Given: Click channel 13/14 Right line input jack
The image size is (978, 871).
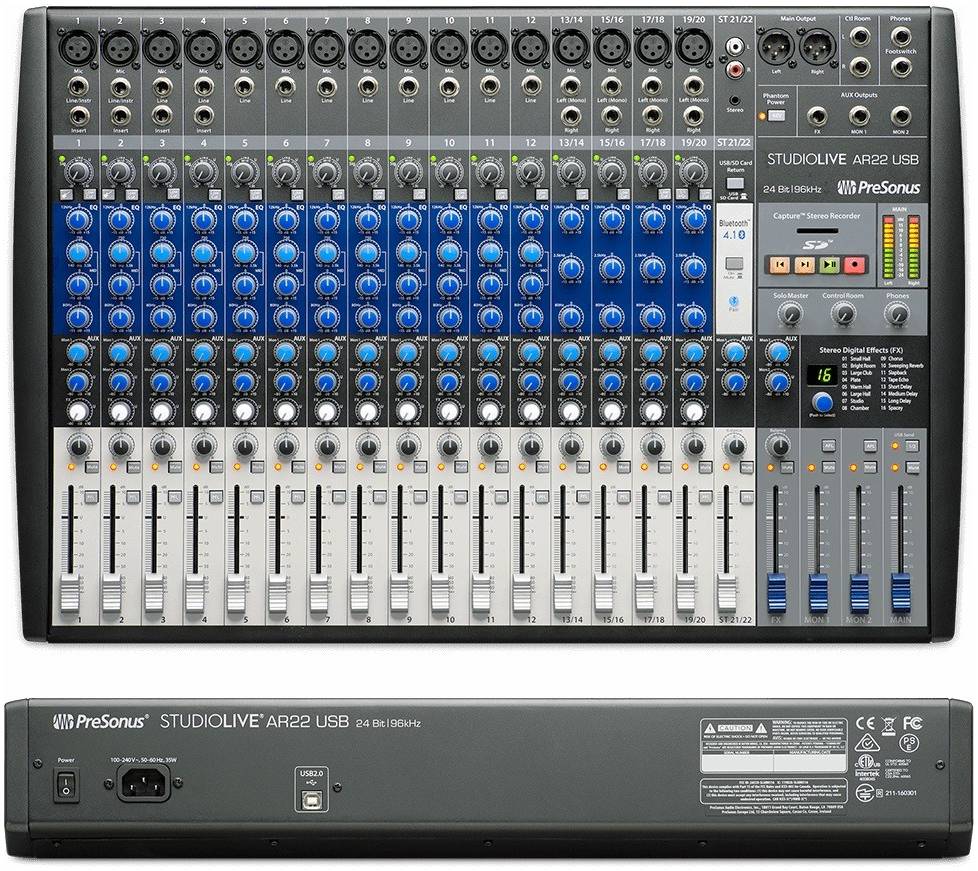Looking at the screenshot, I should click(x=570, y=117).
